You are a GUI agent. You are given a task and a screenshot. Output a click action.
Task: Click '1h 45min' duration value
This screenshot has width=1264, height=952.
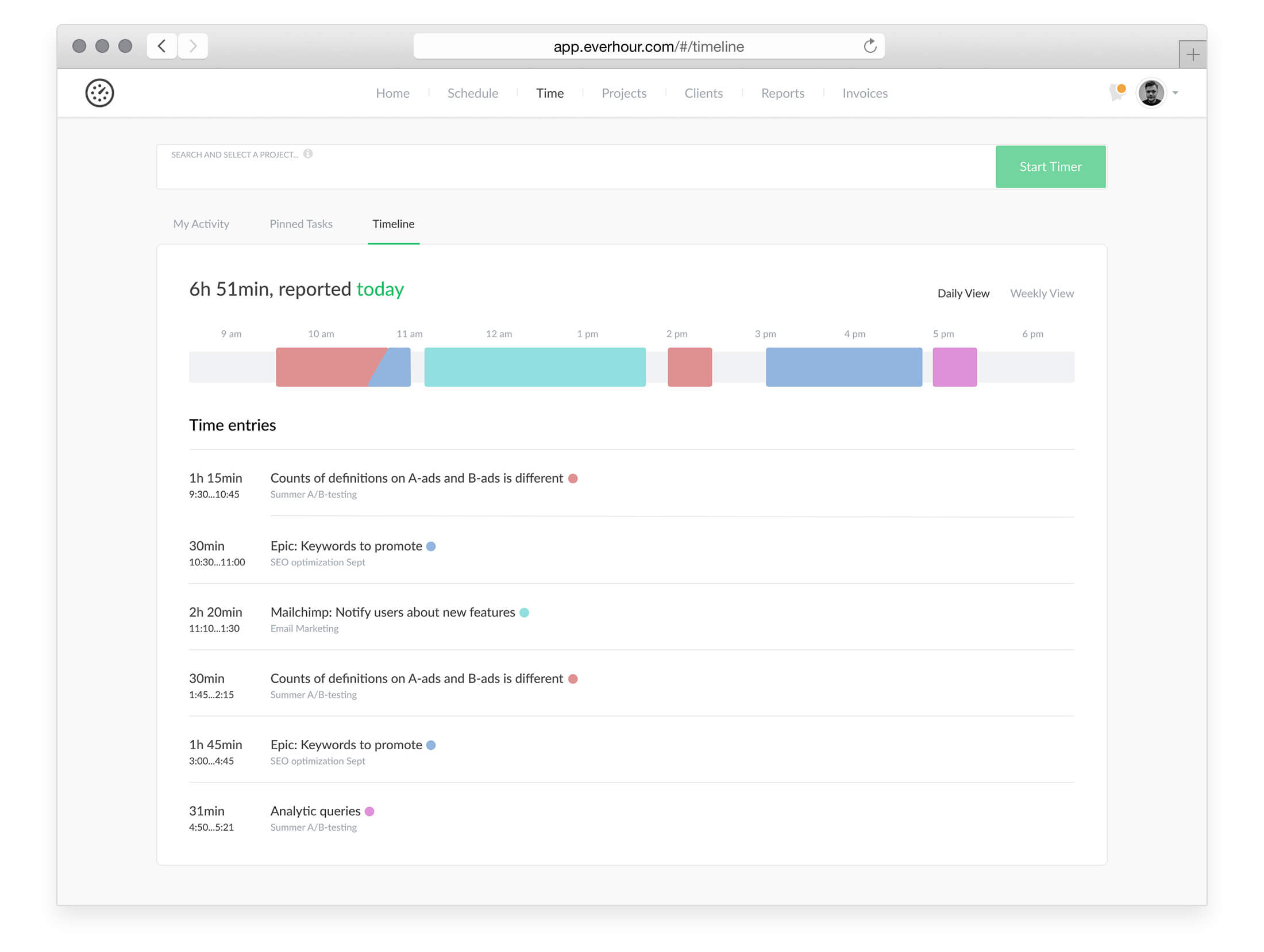215,745
